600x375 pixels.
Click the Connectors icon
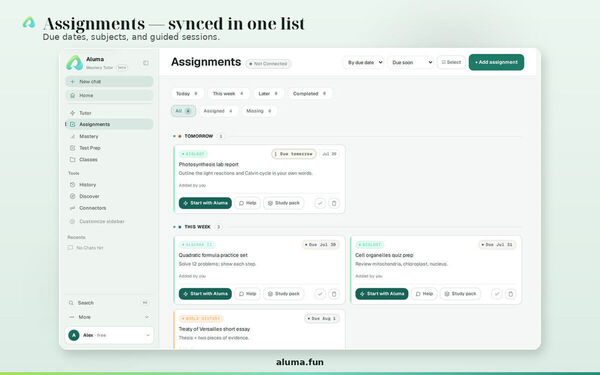pyautogui.click(x=72, y=208)
